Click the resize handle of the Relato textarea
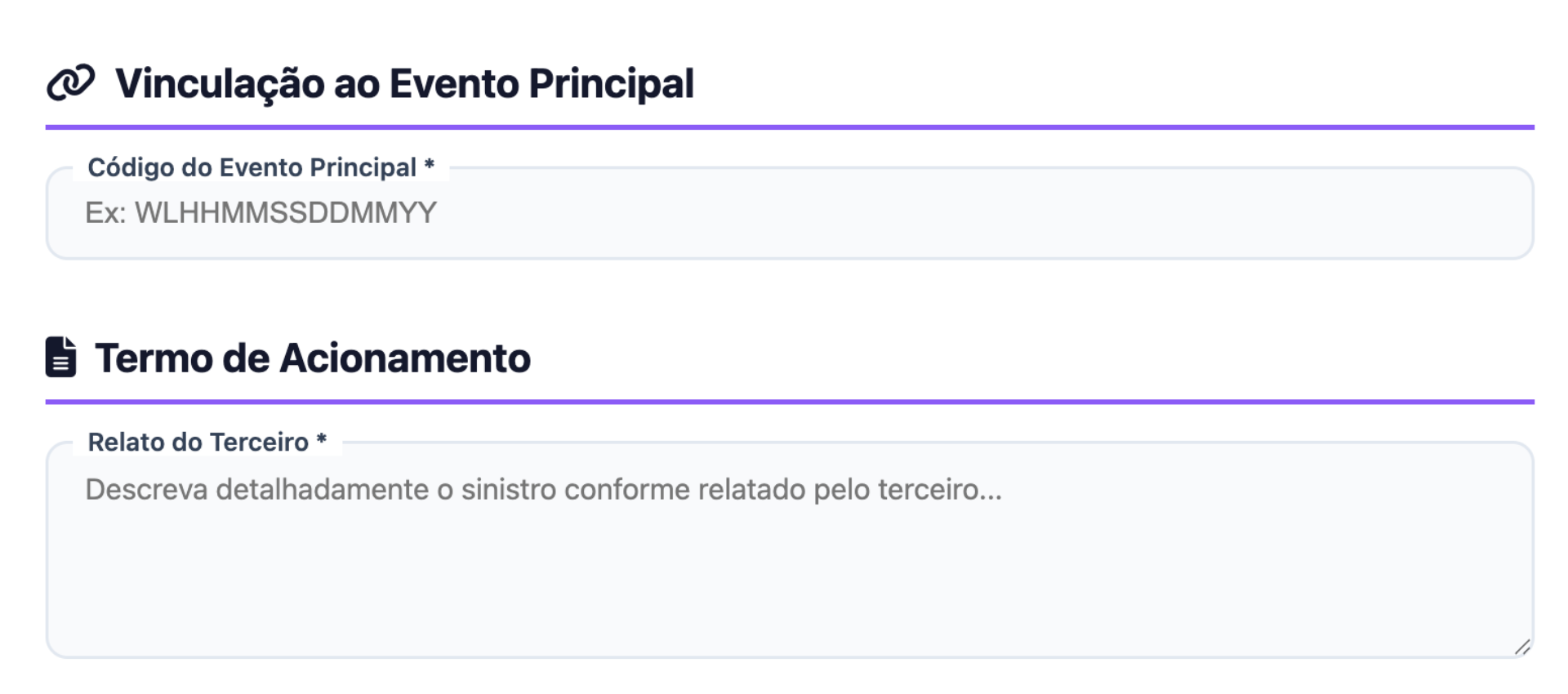Screen dimensions: 1568x694 [x=1524, y=647]
